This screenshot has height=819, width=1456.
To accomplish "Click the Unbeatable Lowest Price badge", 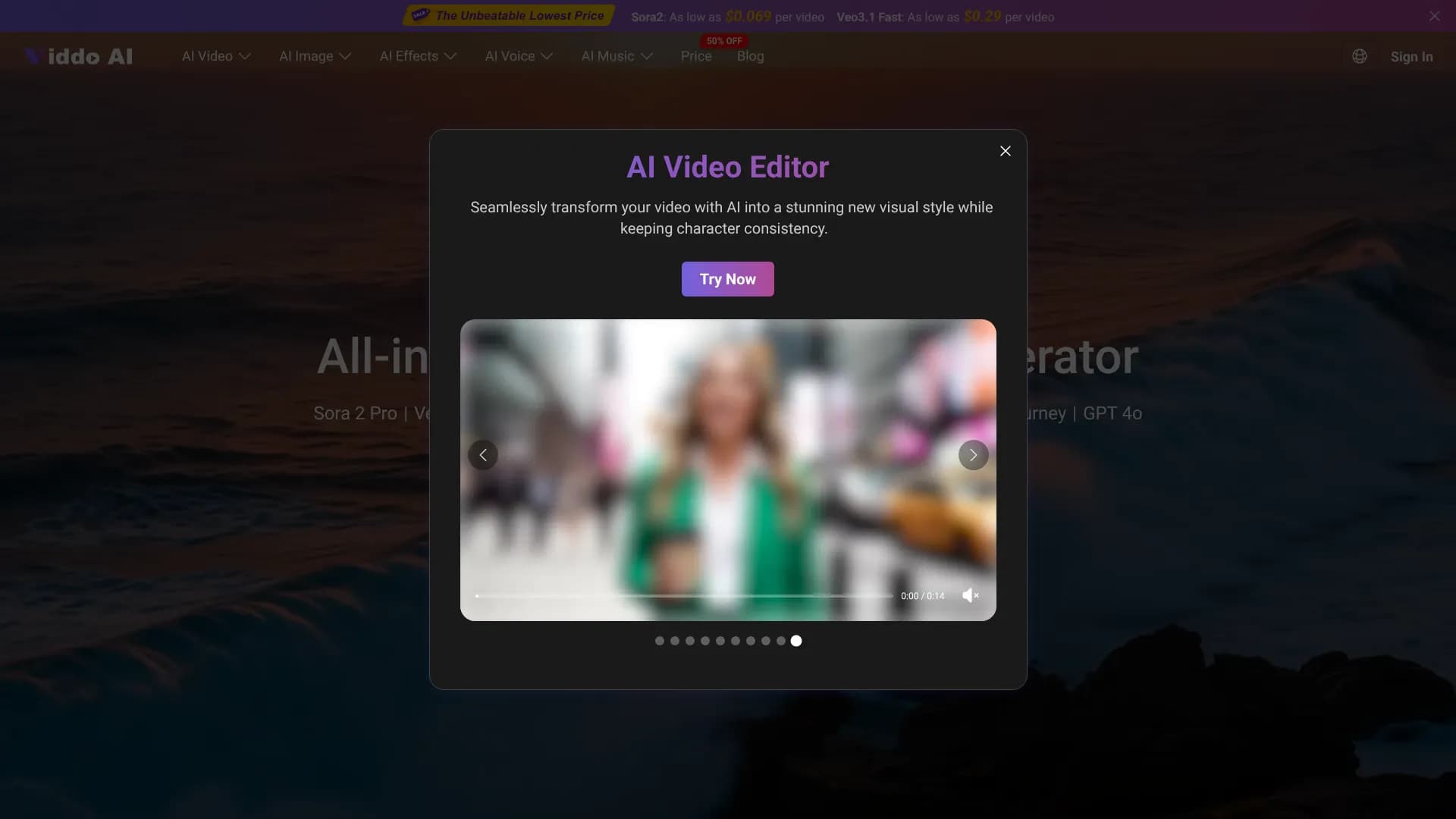I will click(x=509, y=16).
